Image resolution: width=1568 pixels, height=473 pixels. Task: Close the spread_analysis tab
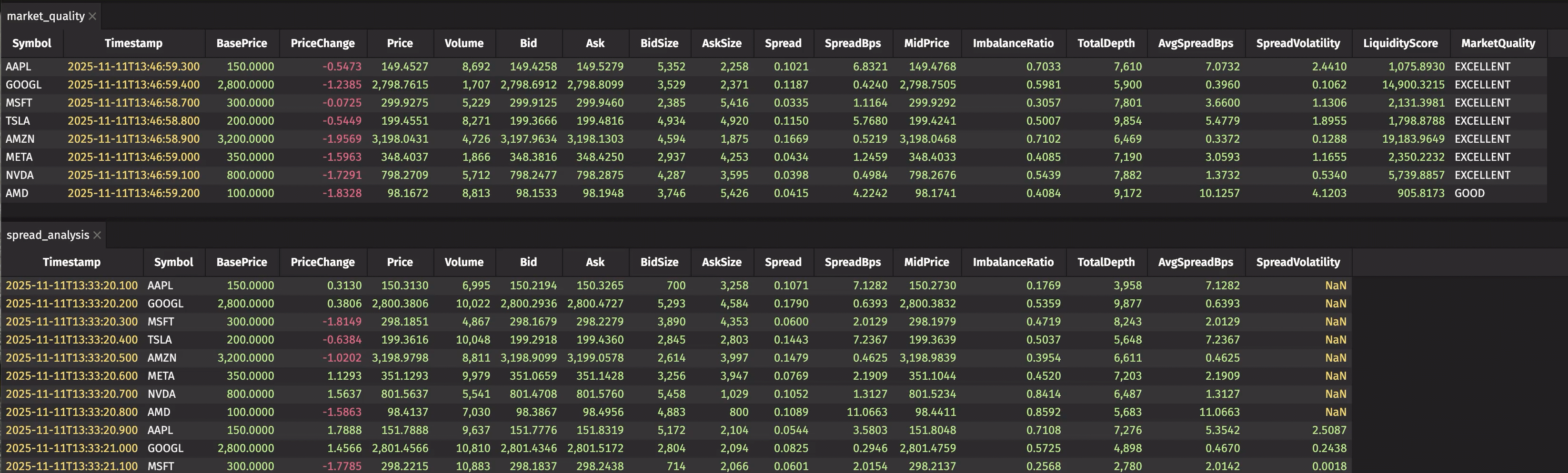(97, 235)
